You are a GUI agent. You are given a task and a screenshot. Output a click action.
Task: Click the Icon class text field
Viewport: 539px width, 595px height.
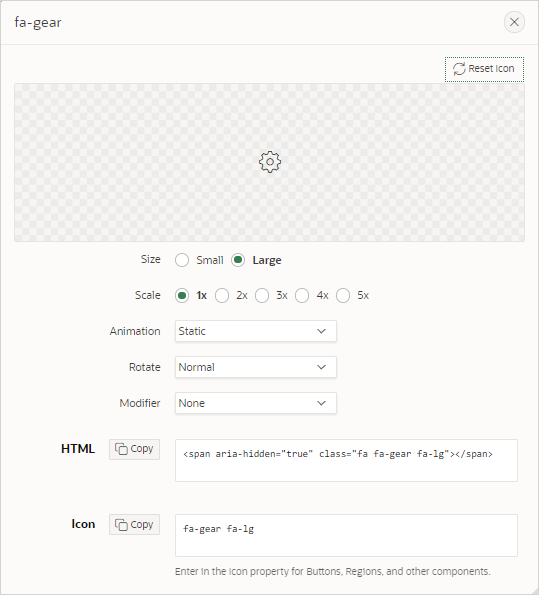346,535
